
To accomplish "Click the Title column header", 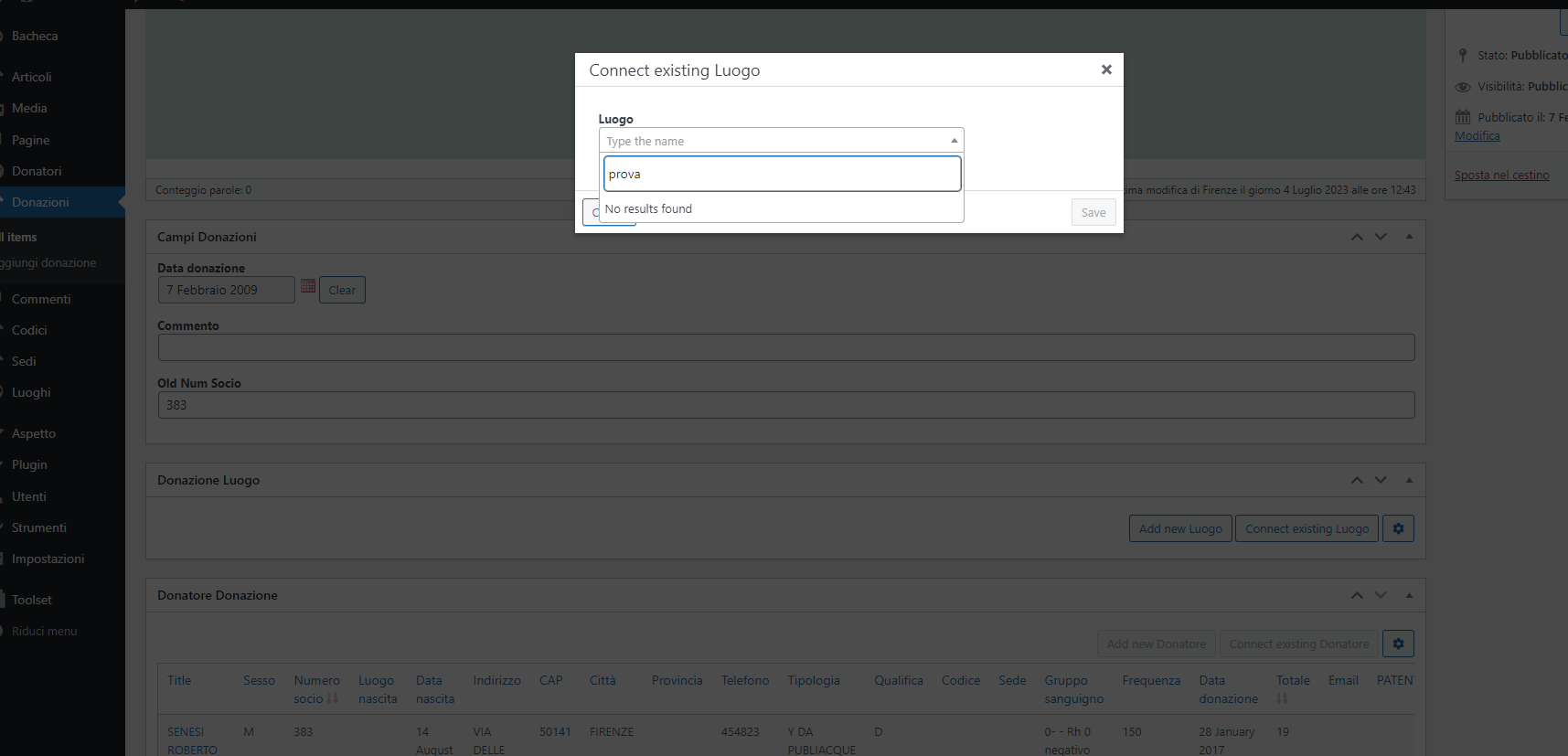I will pyautogui.click(x=179, y=680).
